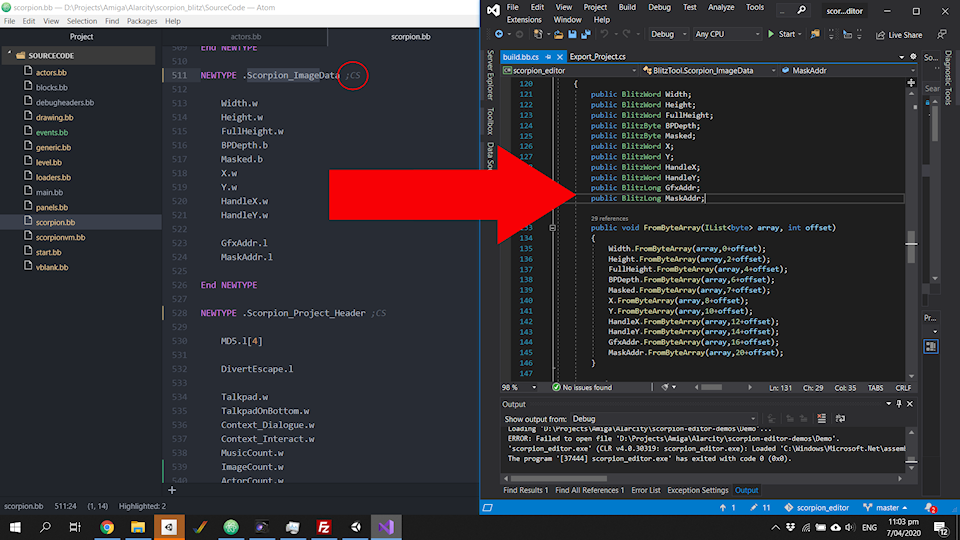The height and width of the screenshot is (540, 960).
Task: Open the Any CPU platform dropdown
Action: (725, 34)
